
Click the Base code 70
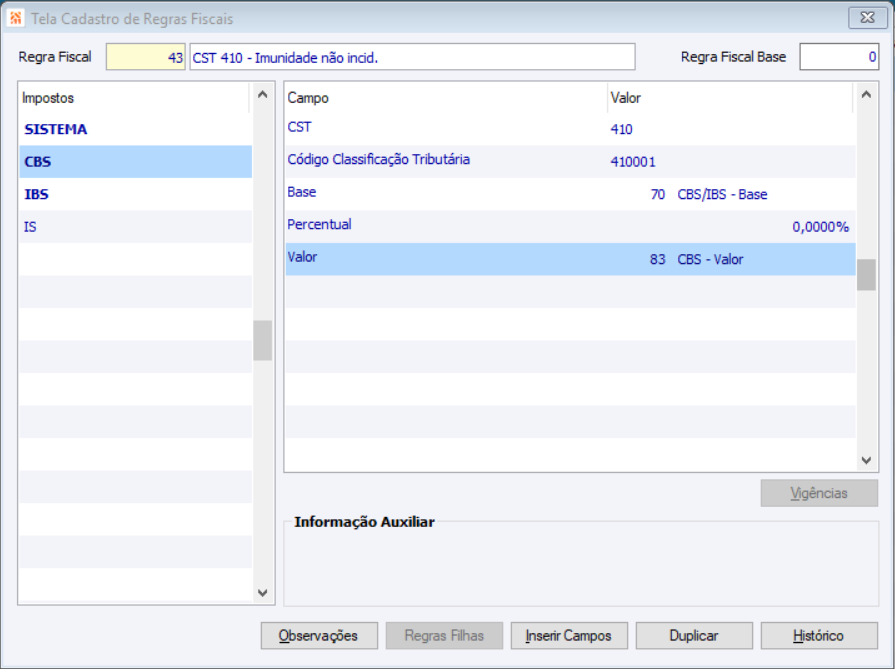click(x=658, y=195)
